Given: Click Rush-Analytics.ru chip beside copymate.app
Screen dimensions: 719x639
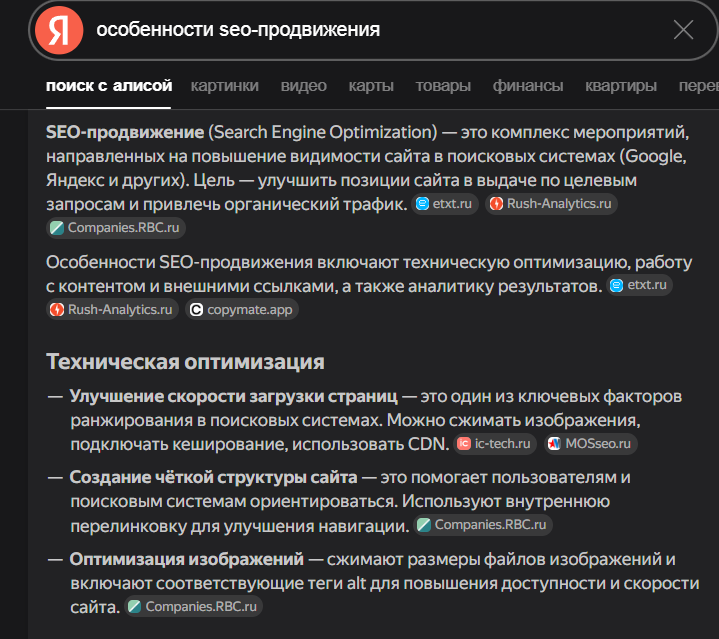Looking at the screenshot, I should (x=112, y=310).
